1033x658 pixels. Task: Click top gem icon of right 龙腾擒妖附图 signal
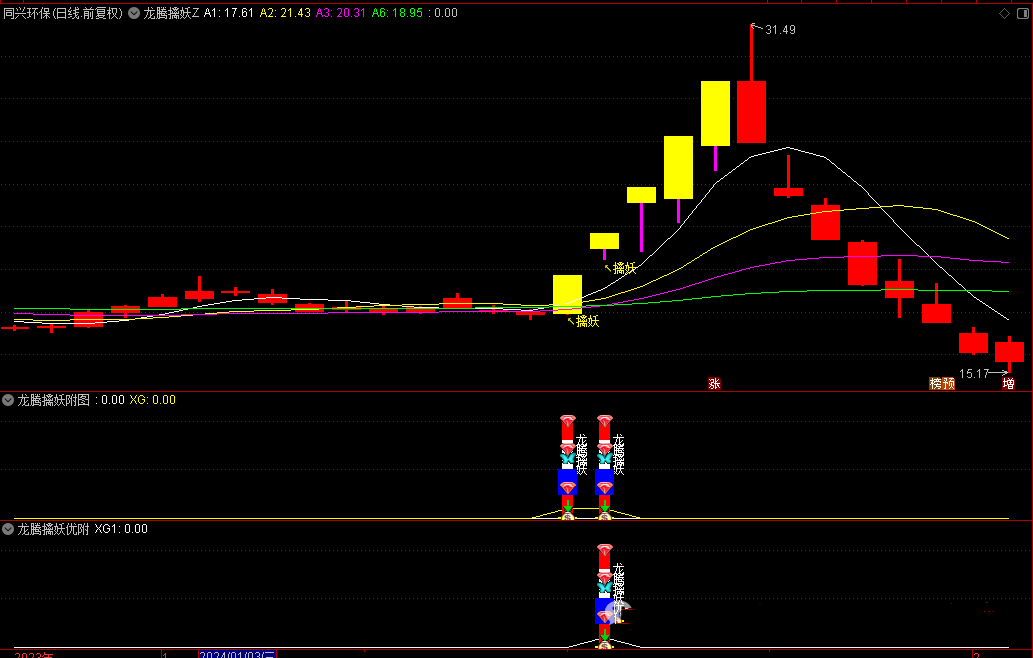604,421
